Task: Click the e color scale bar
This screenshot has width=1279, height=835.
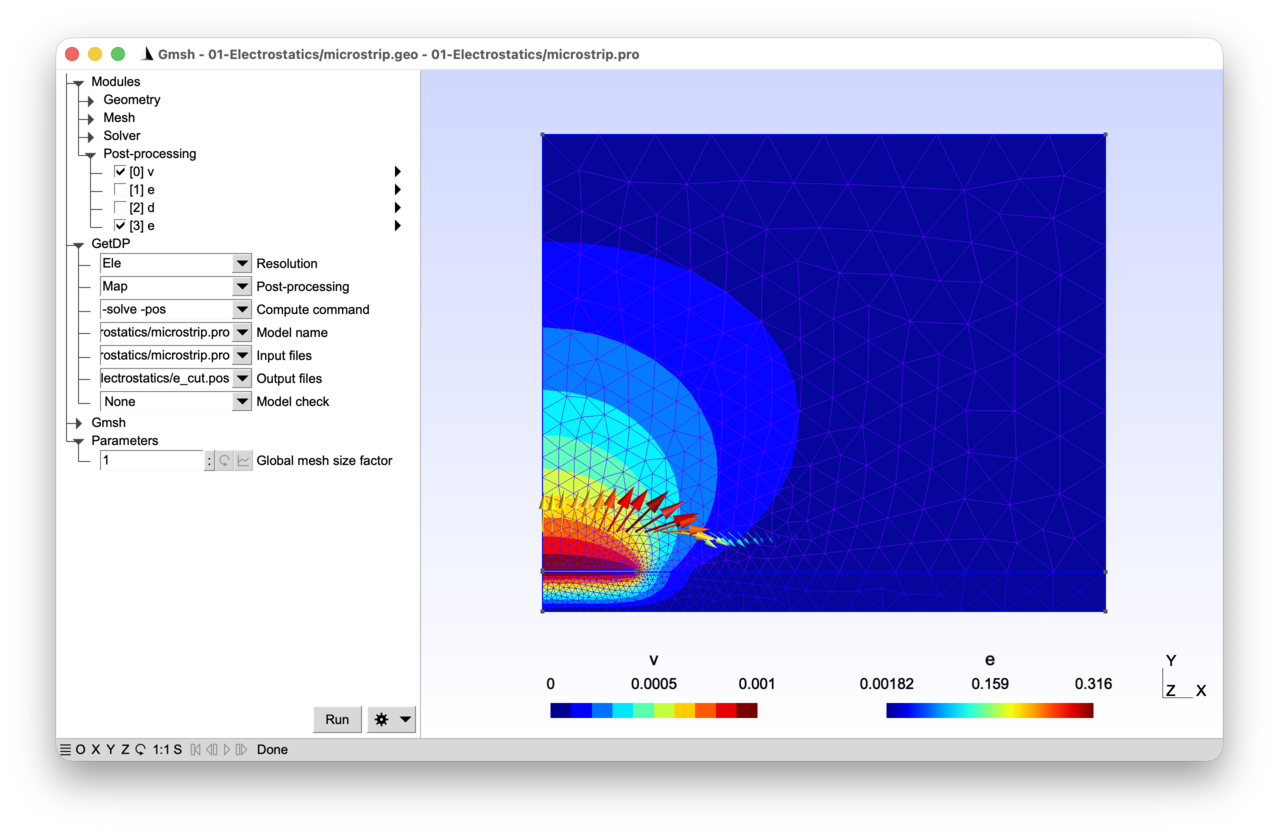Action: point(990,710)
